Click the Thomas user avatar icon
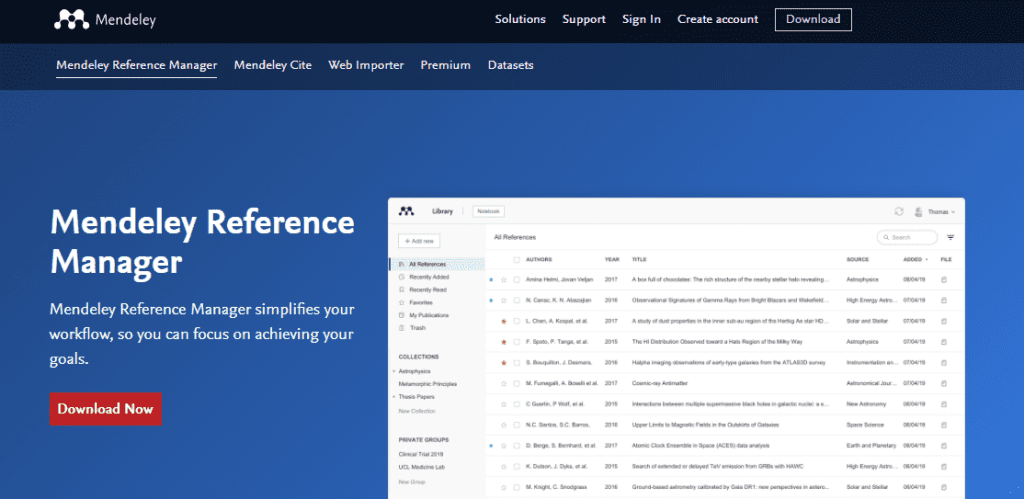Screen dimensions: 1024x499 point(919,212)
